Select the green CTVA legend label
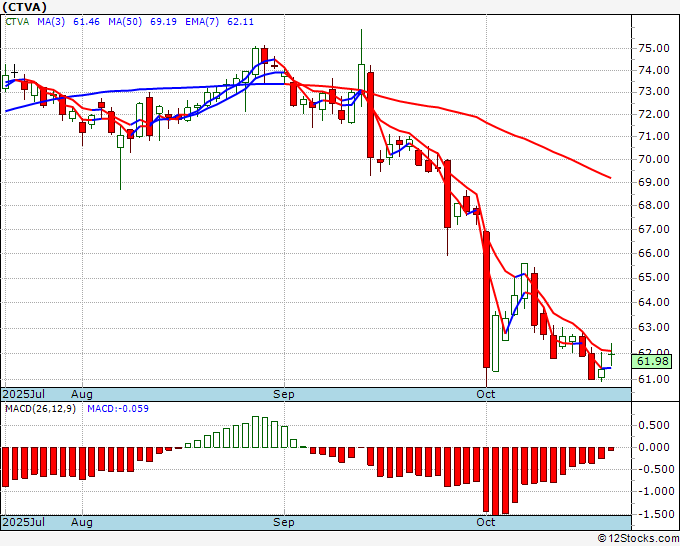Viewport: 680px width, 546px height. point(17,22)
